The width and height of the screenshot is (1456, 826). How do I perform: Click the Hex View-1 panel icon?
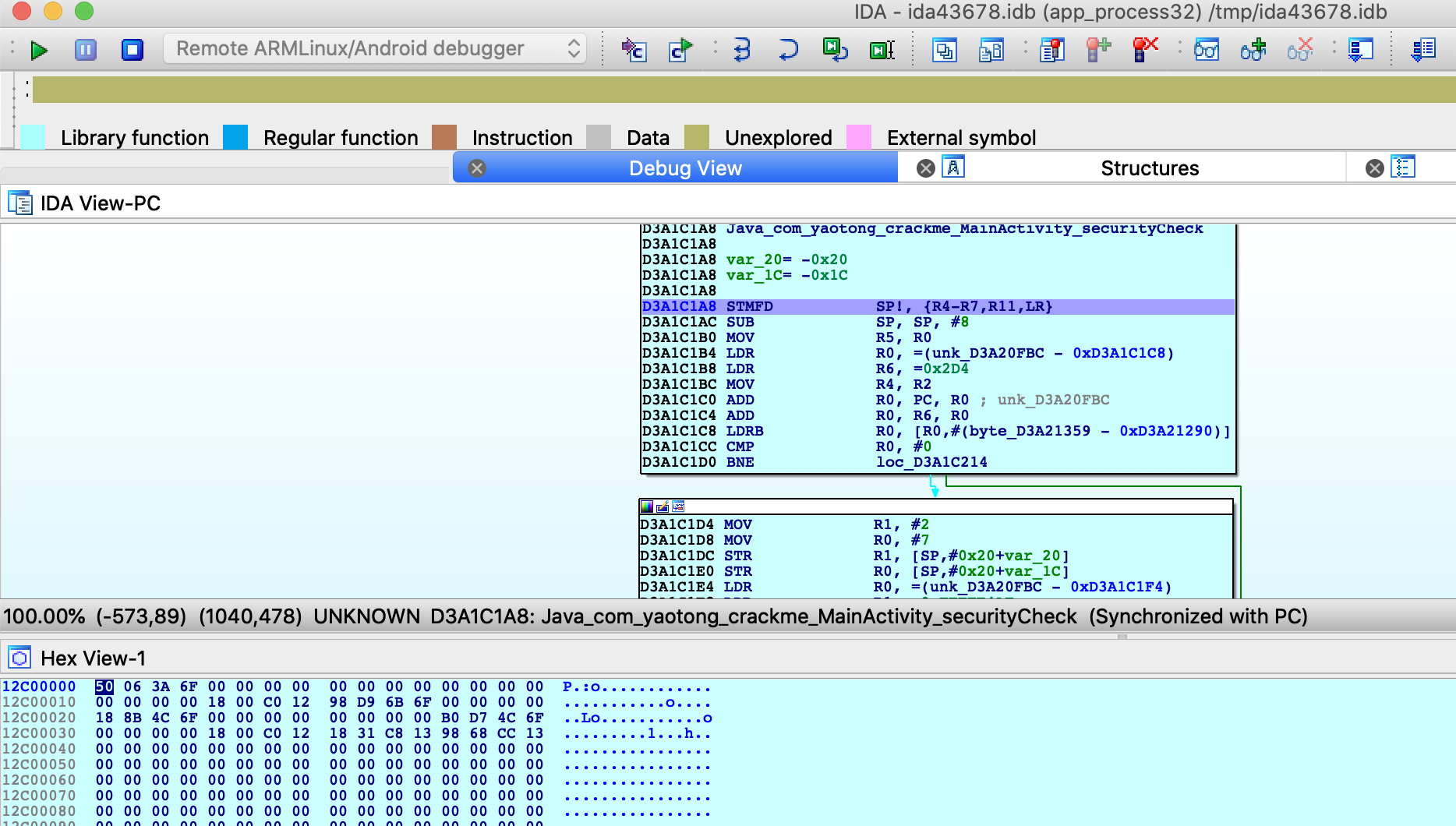coord(19,658)
